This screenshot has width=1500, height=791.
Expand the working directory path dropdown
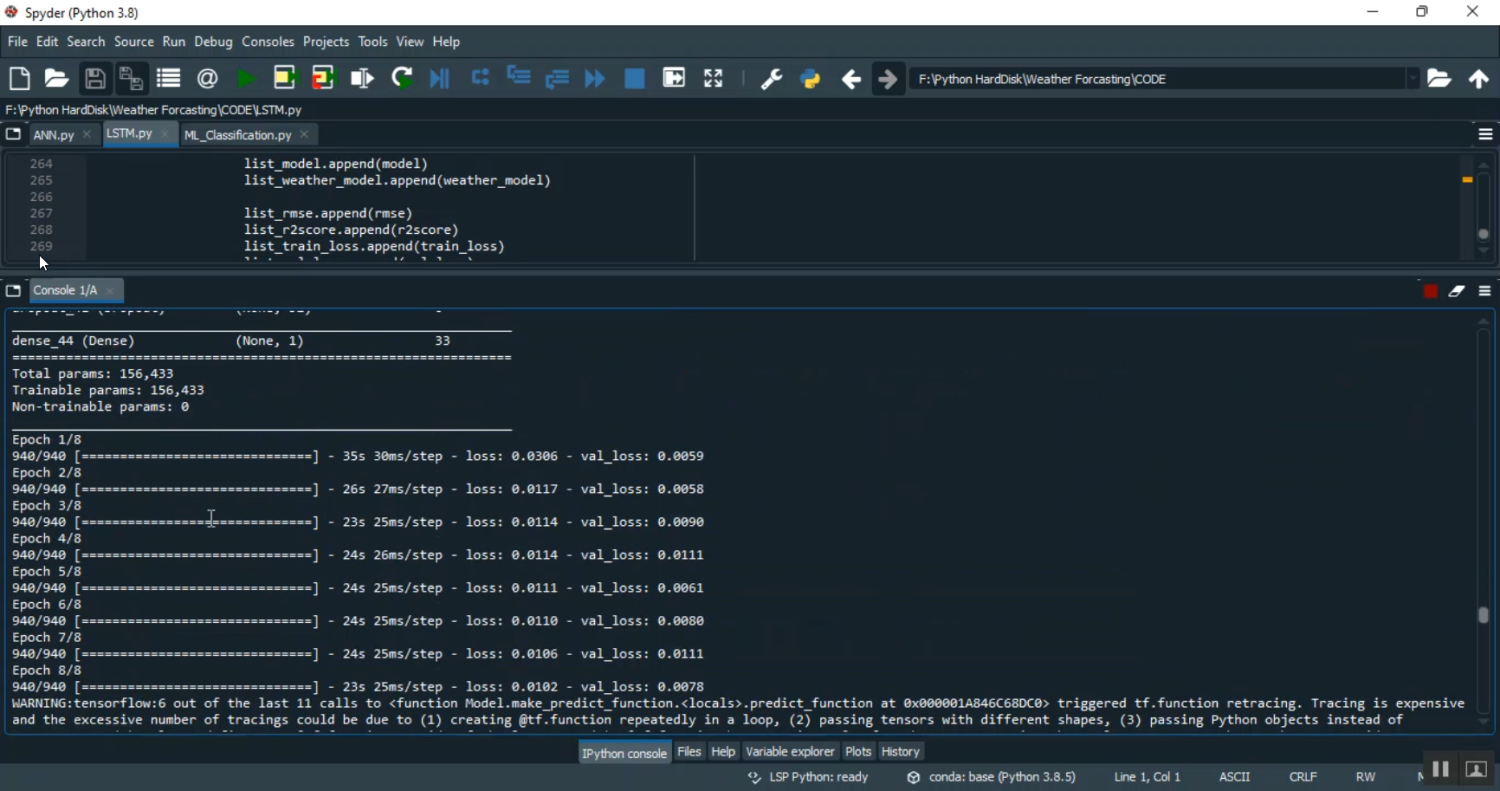pyautogui.click(x=1413, y=79)
